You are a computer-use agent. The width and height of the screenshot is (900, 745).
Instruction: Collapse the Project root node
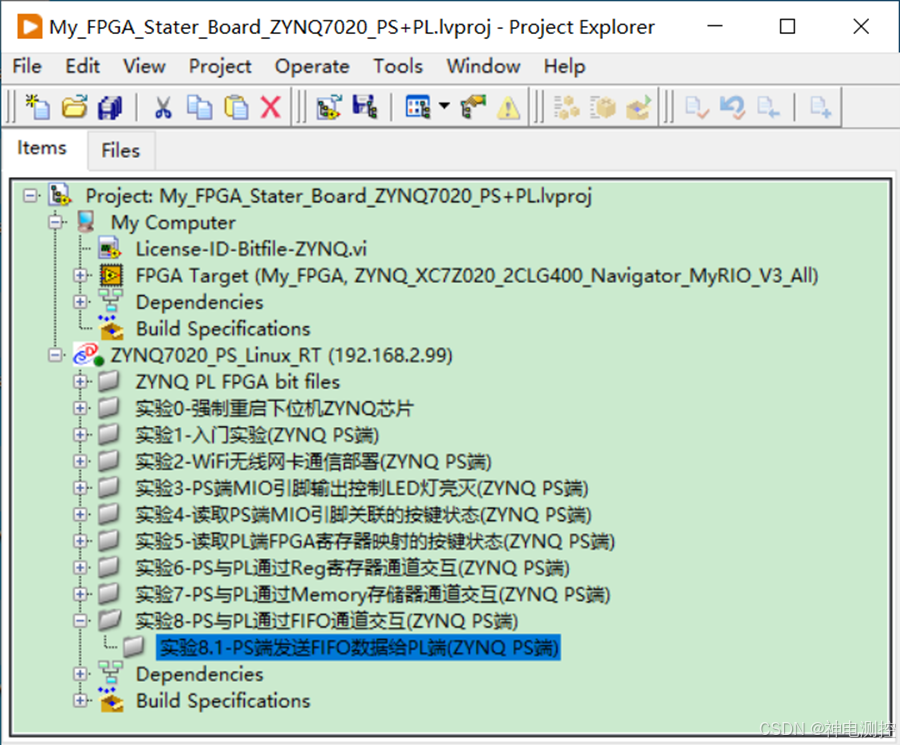[x=30, y=196]
